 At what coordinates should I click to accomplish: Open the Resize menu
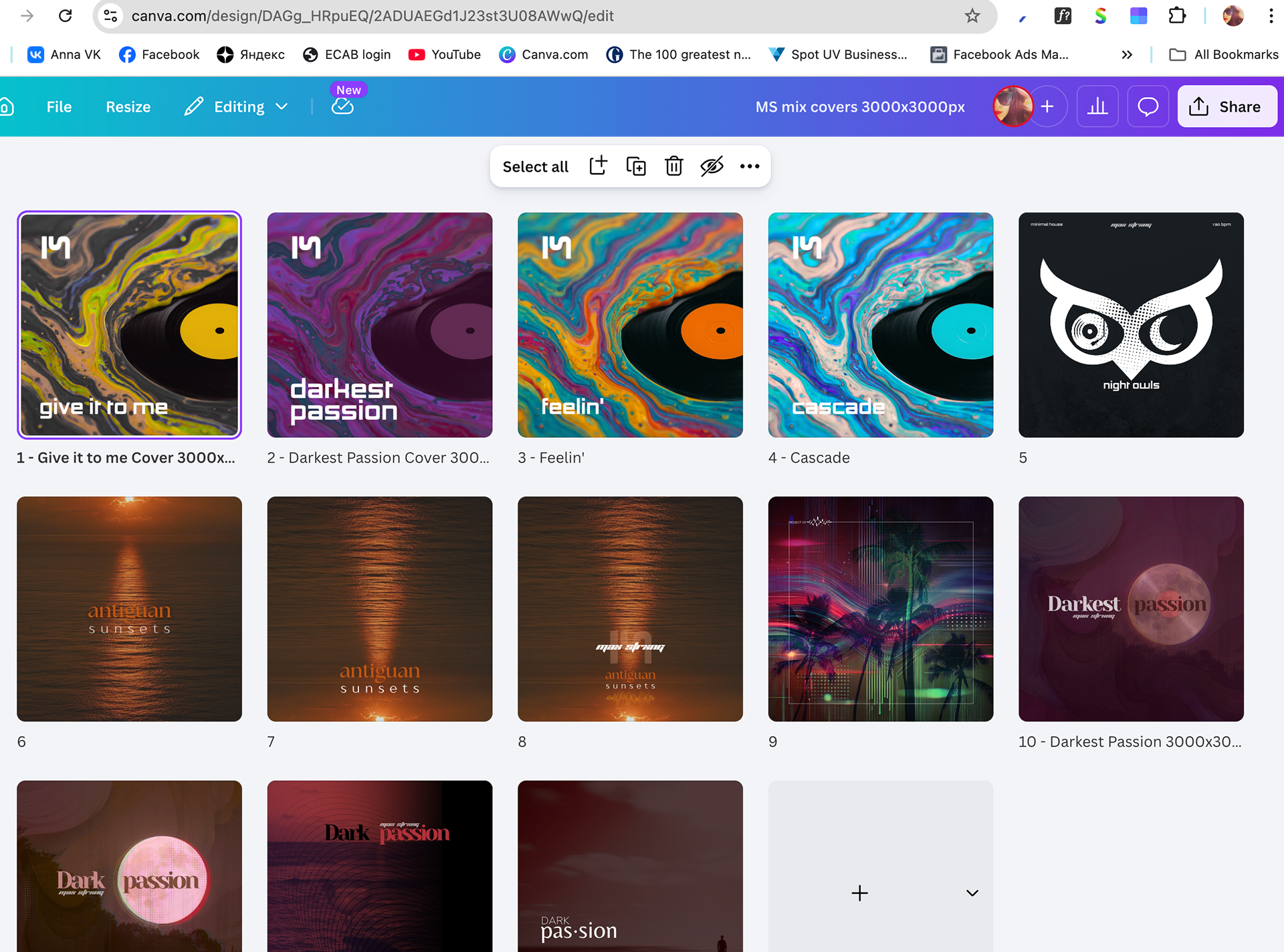click(x=128, y=106)
